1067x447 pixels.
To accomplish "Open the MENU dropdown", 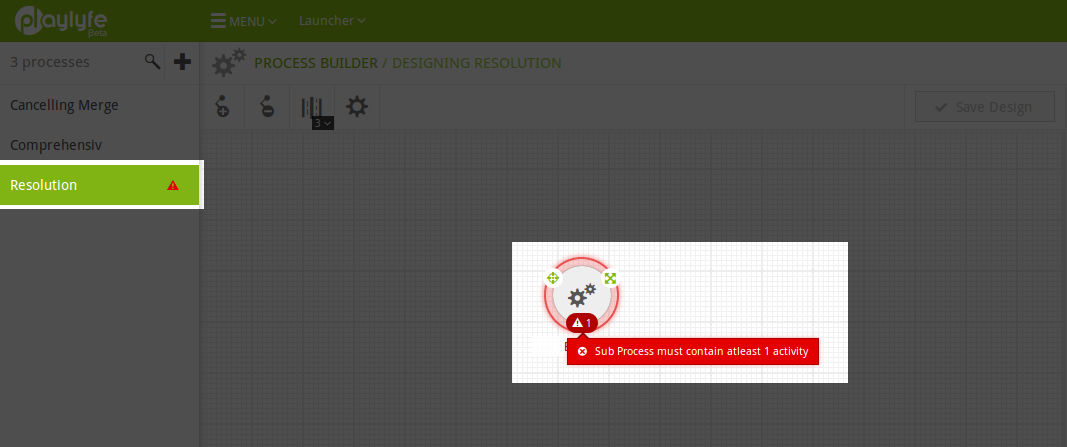I will click(243, 21).
